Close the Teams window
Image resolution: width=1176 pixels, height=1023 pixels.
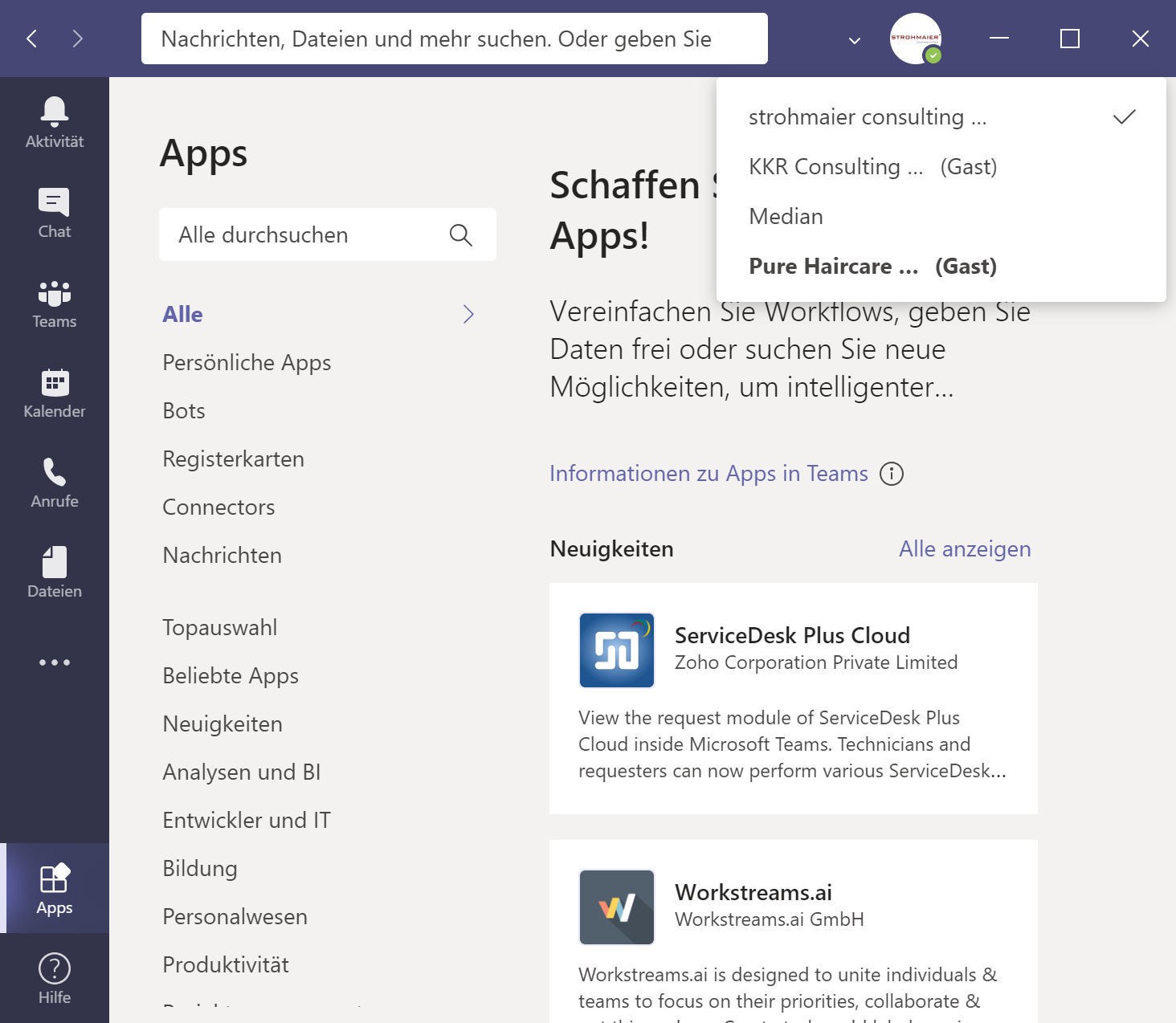coord(1141,39)
